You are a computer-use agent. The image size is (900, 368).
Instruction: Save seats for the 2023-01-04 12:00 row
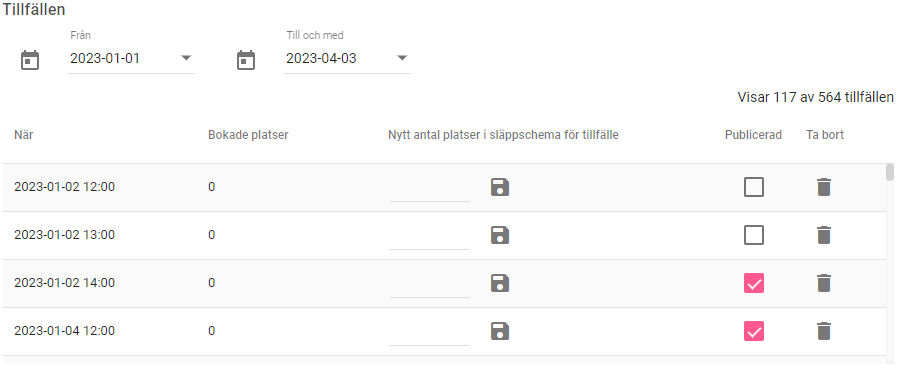[x=500, y=331]
